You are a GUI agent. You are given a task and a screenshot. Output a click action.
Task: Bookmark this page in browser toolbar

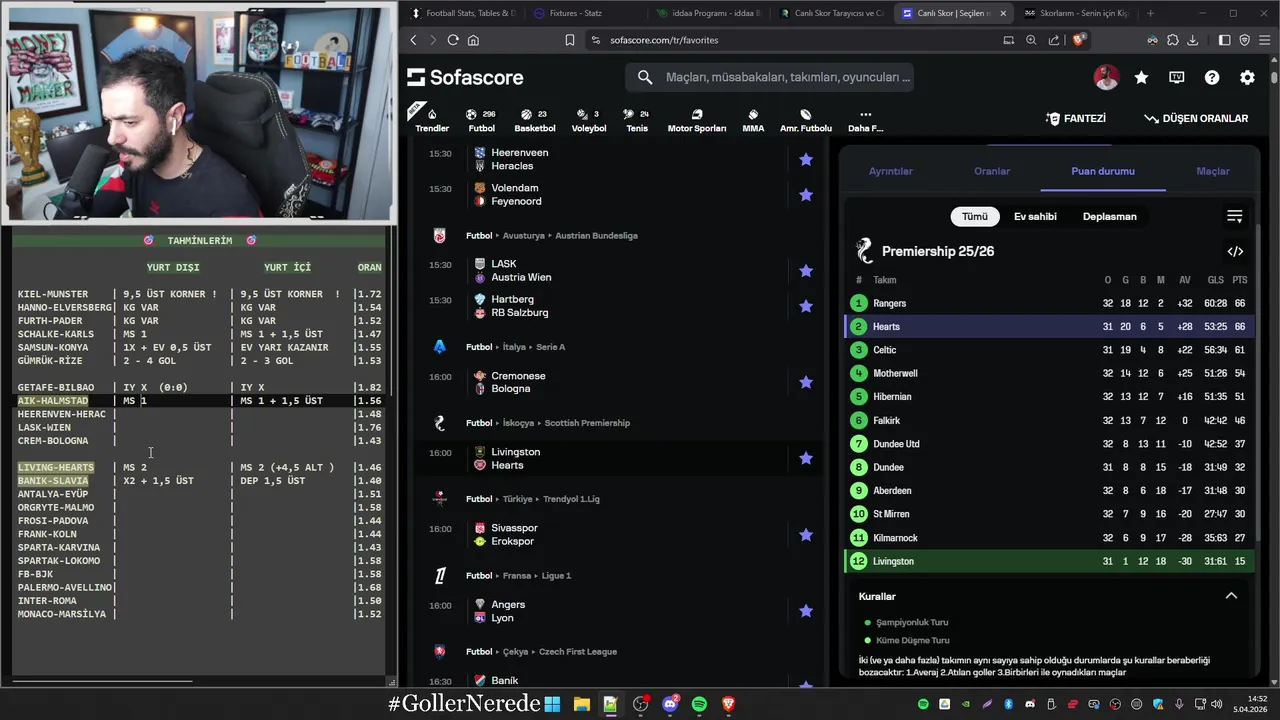(569, 40)
